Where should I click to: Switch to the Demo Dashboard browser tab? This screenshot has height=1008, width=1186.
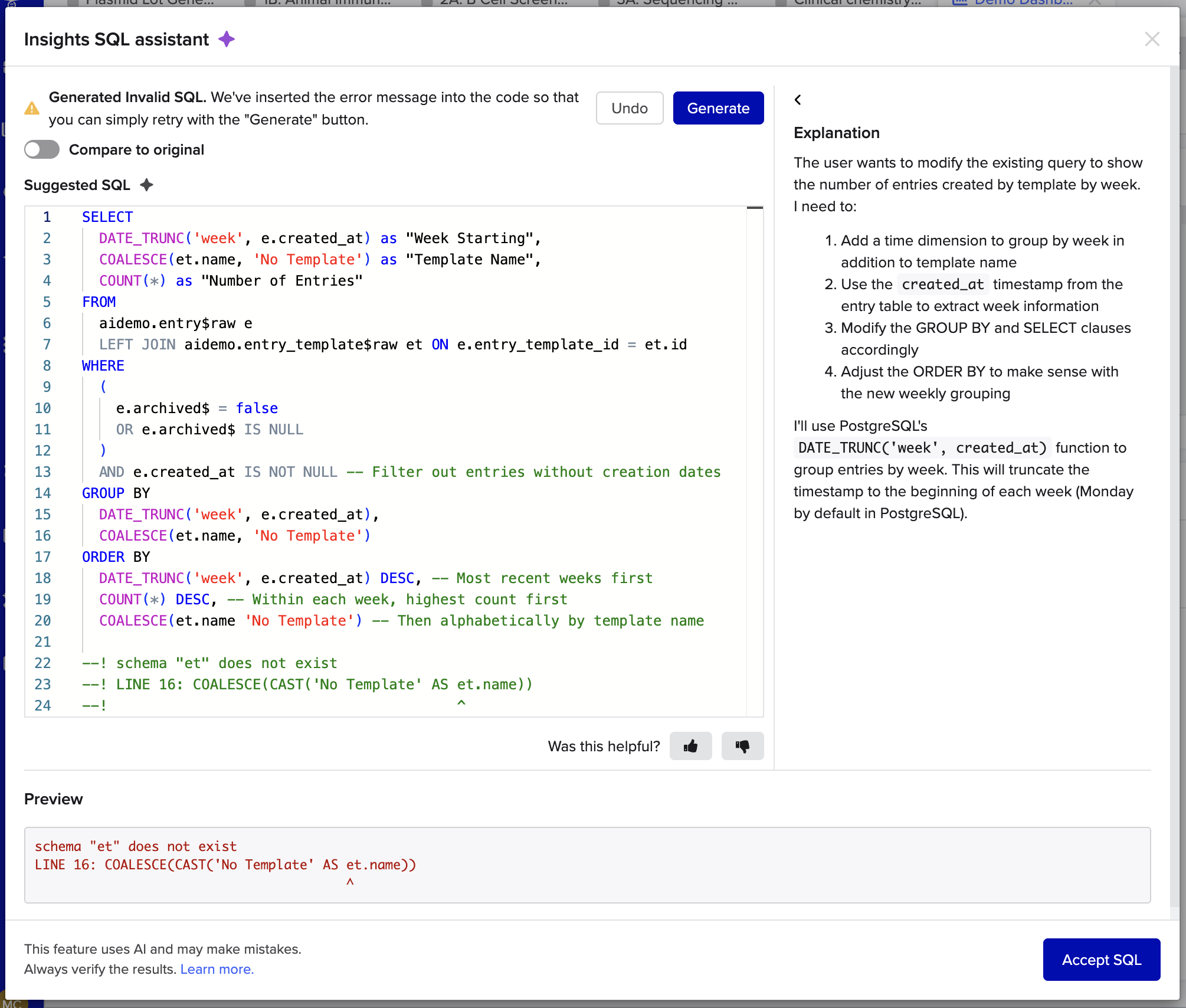(x=1015, y=2)
